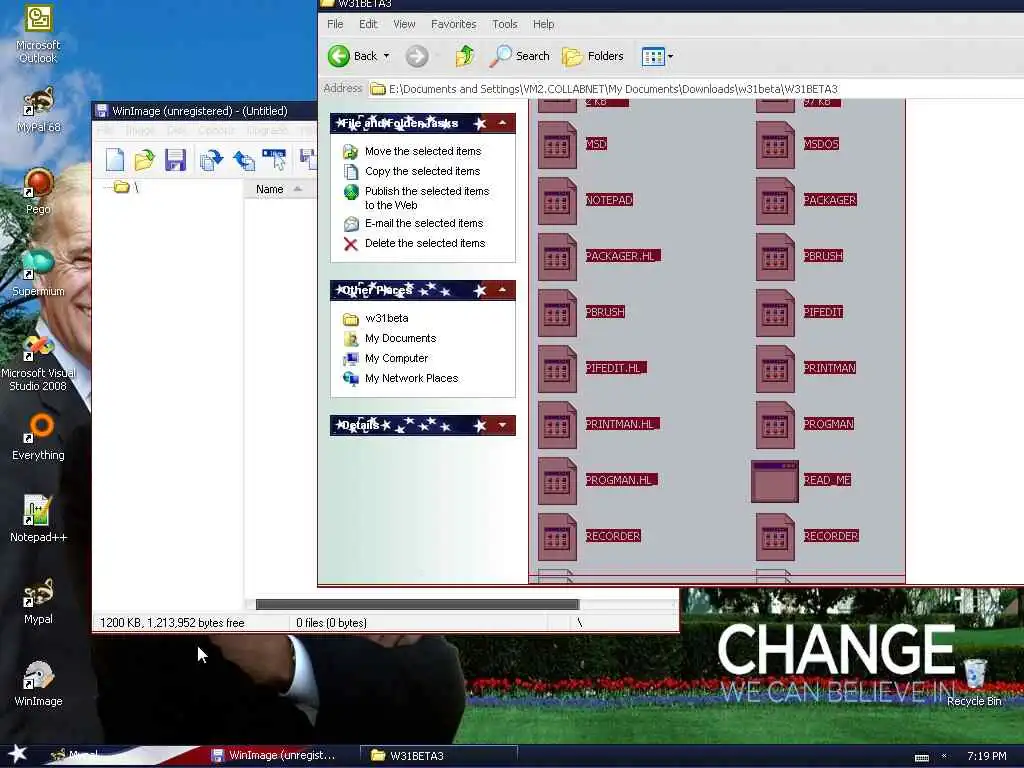The height and width of the screenshot is (768, 1024).
Task: Select the READ_ME file icon
Action: (775, 482)
